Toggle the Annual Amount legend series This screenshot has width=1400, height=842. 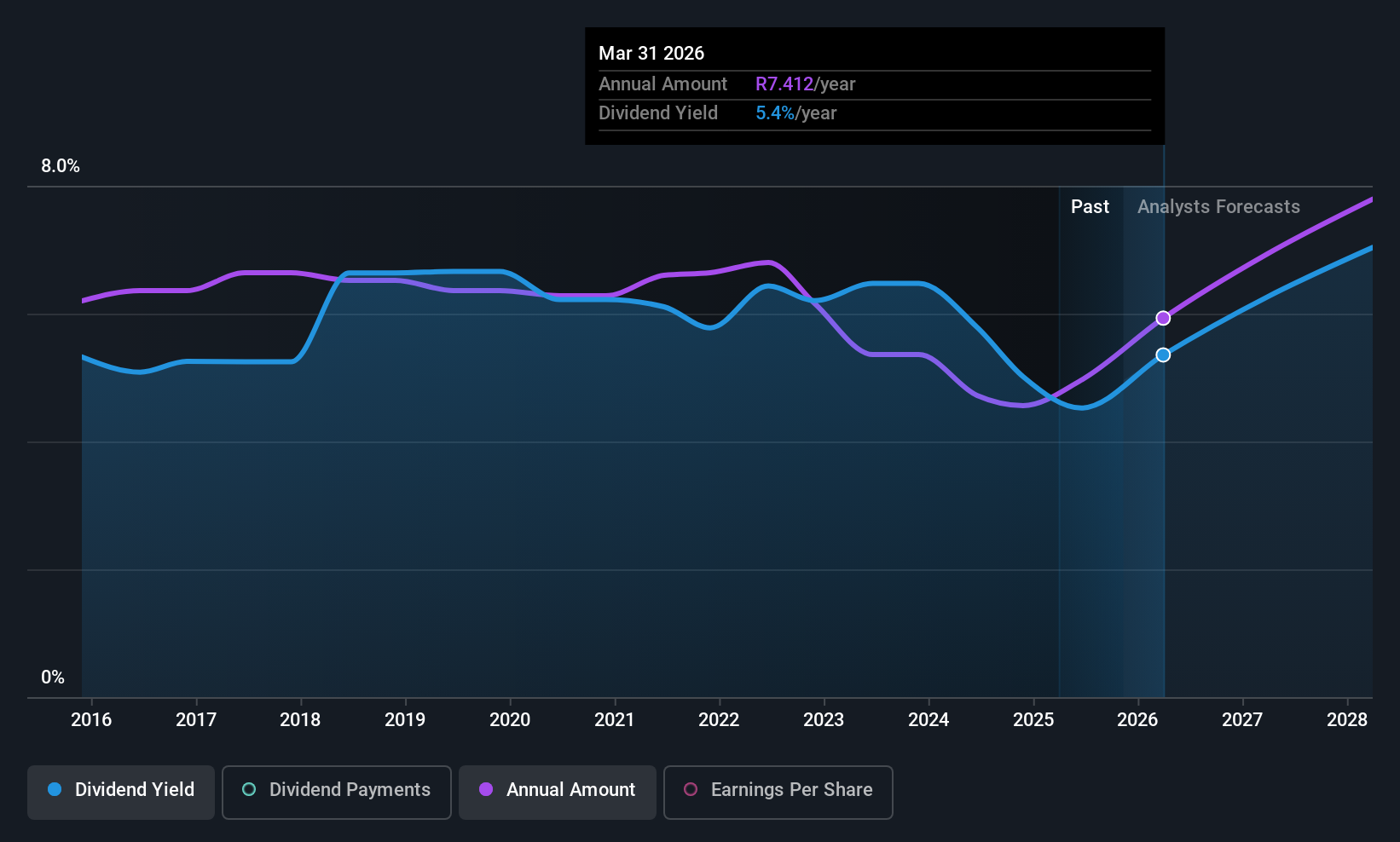click(558, 793)
